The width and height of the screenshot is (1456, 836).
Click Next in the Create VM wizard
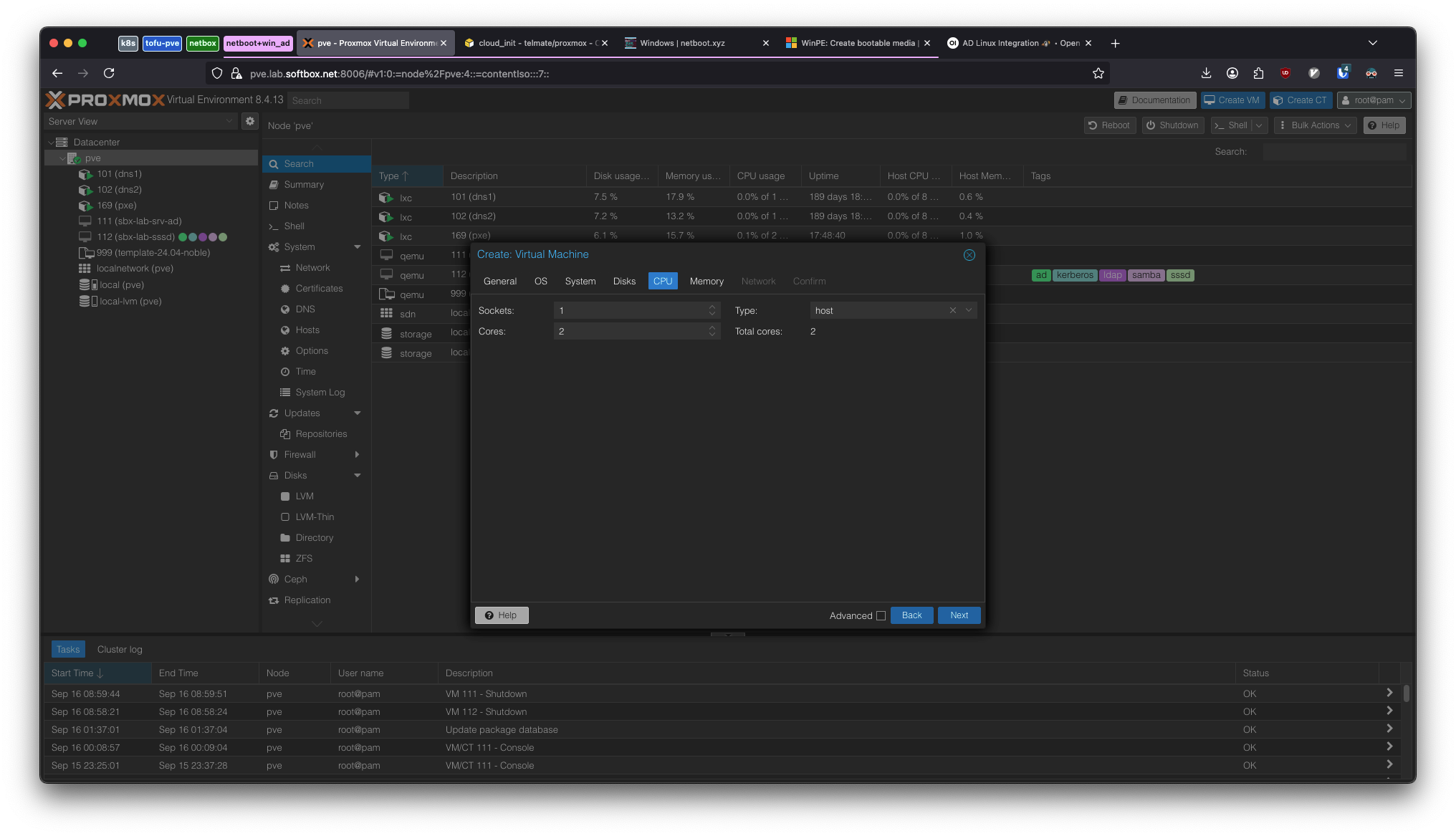[959, 615]
